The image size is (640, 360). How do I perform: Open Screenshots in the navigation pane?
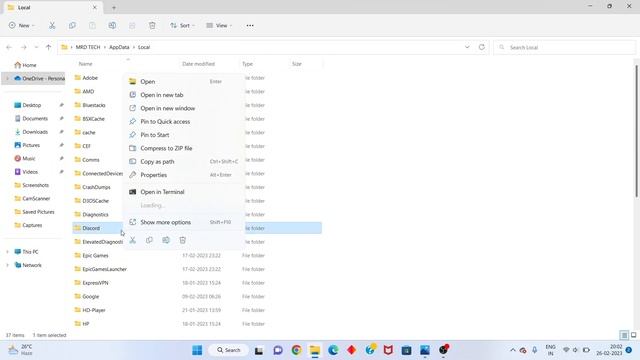(31, 185)
